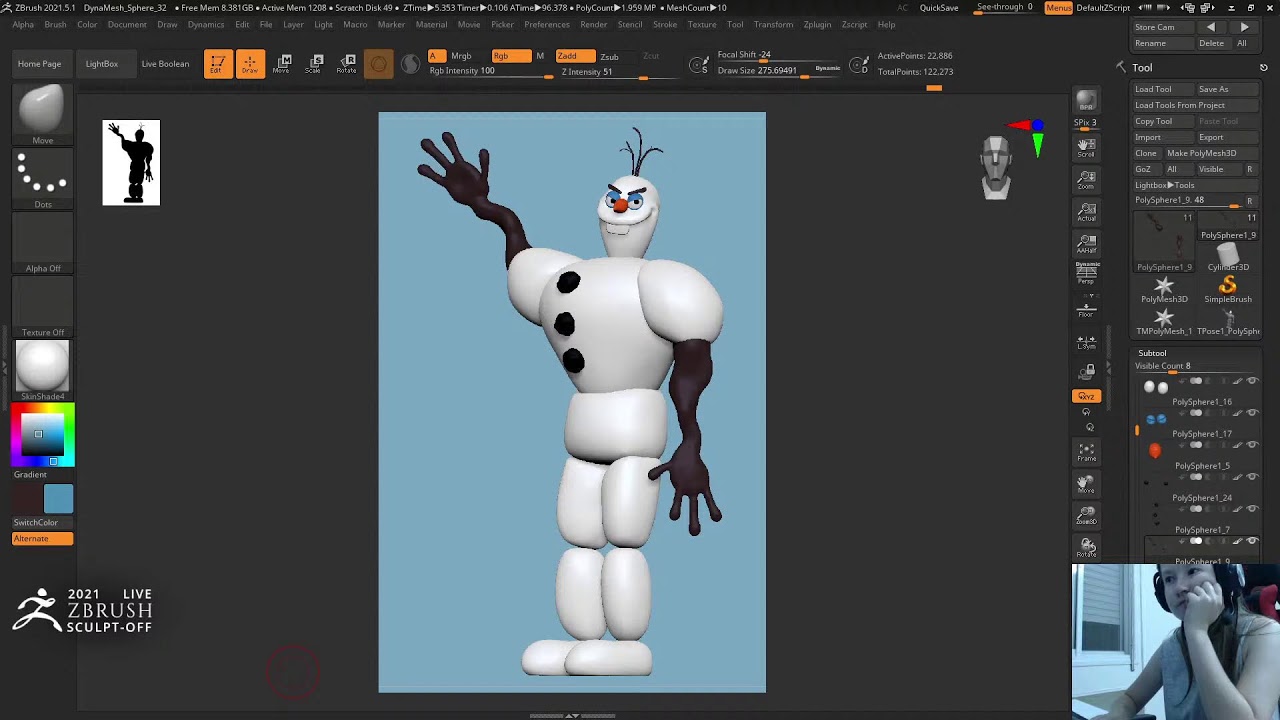
Task: Open the Render menu
Action: tap(593, 25)
